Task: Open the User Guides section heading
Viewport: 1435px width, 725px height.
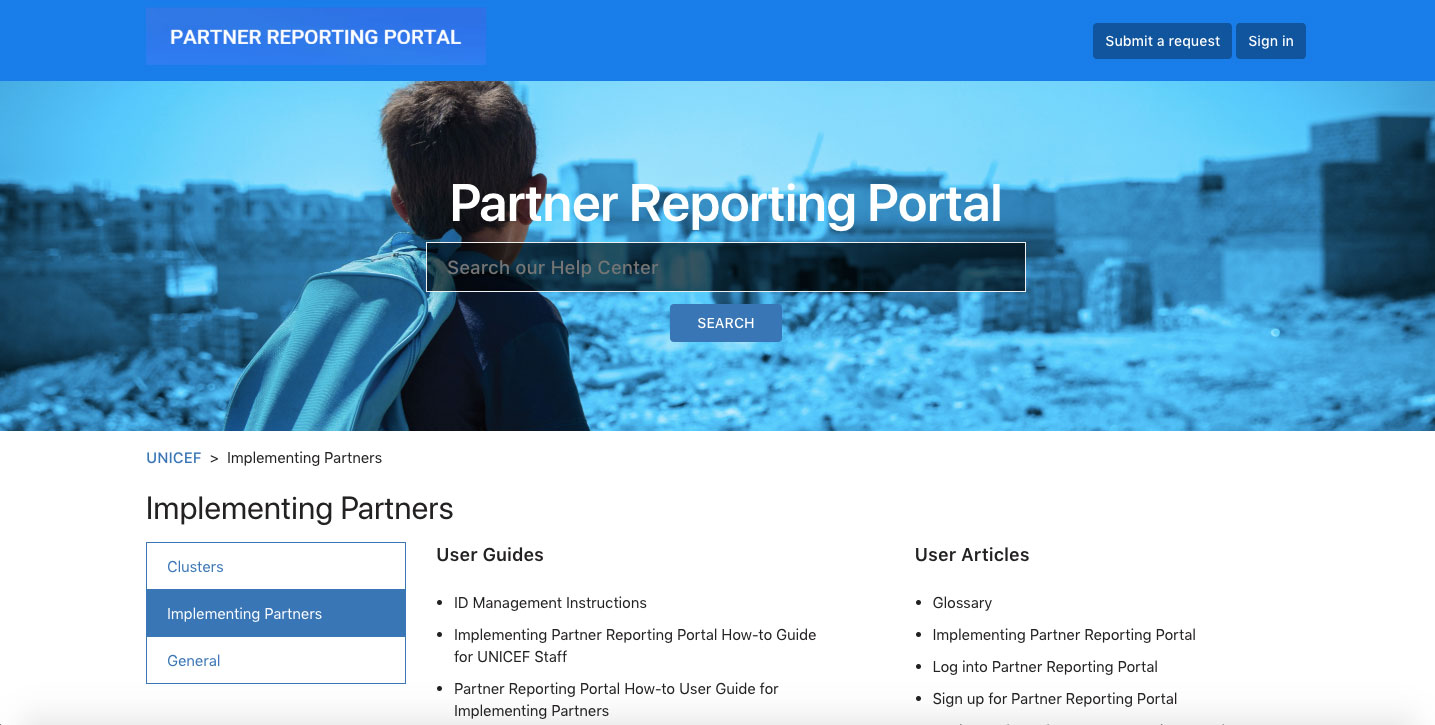Action: pyautogui.click(x=490, y=555)
